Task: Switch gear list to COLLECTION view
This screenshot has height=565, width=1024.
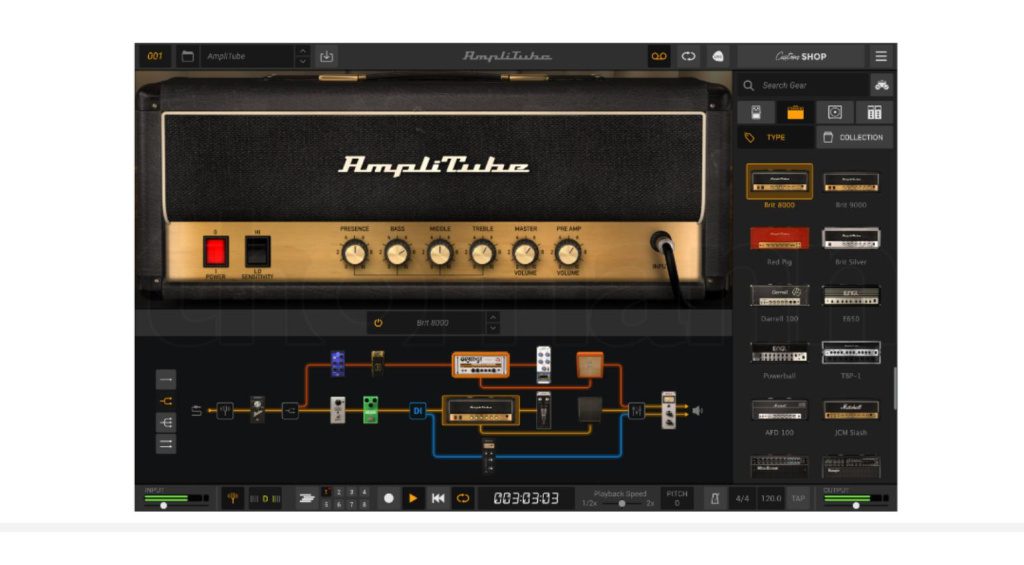Action: click(854, 137)
